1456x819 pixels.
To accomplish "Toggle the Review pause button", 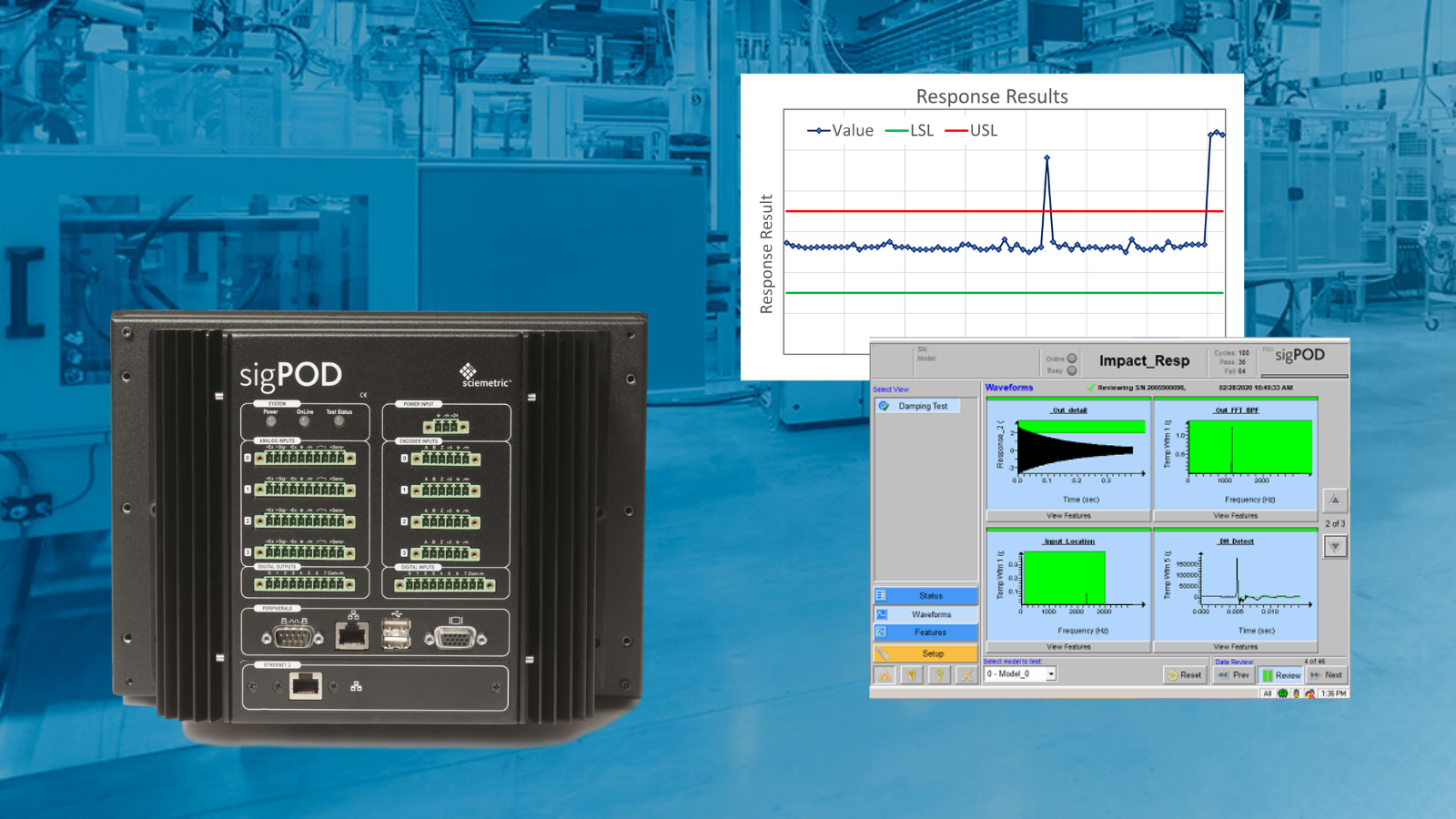I will tap(1281, 675).
